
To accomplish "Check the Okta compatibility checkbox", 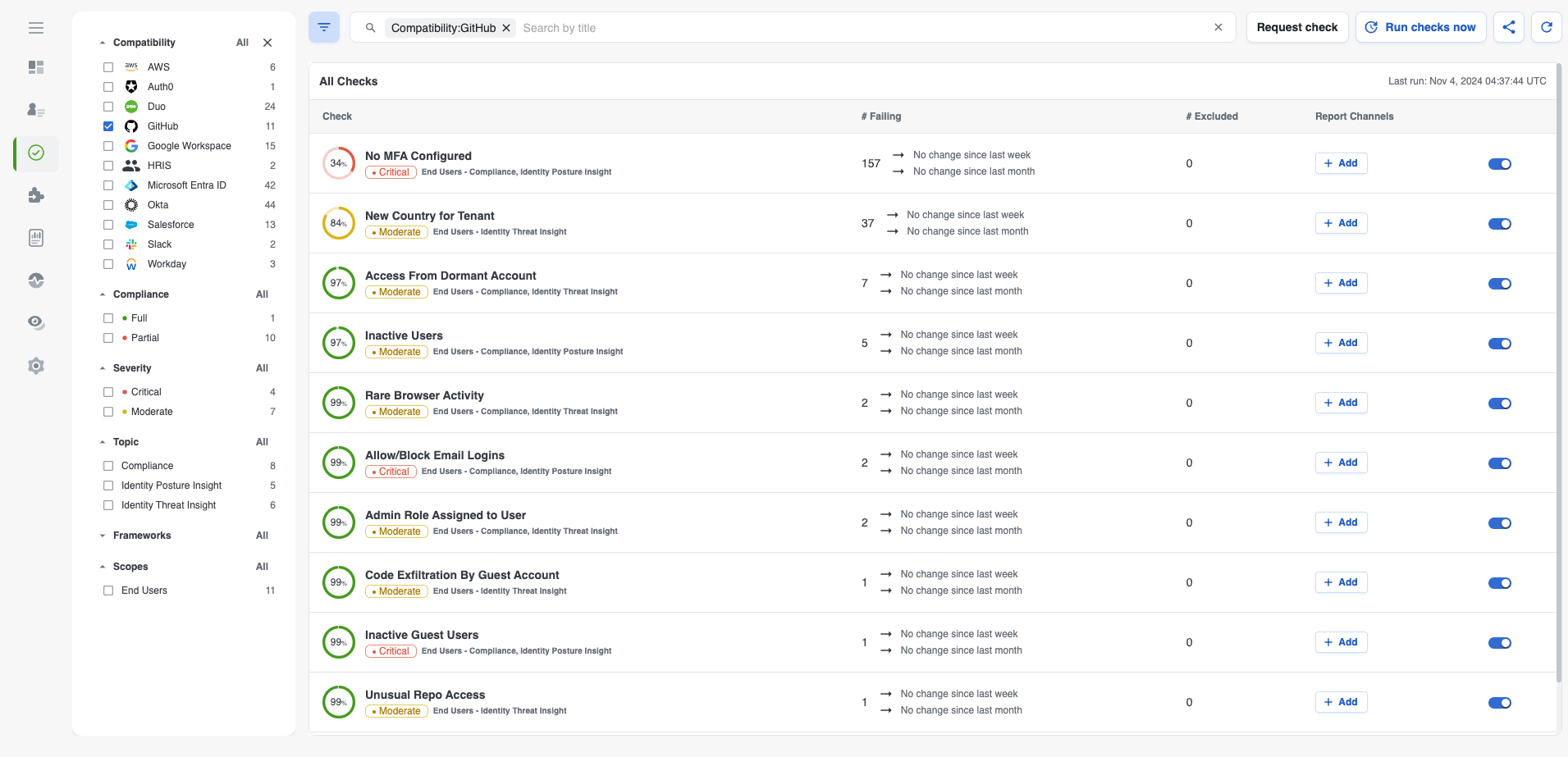I will (x=108, y=205).
